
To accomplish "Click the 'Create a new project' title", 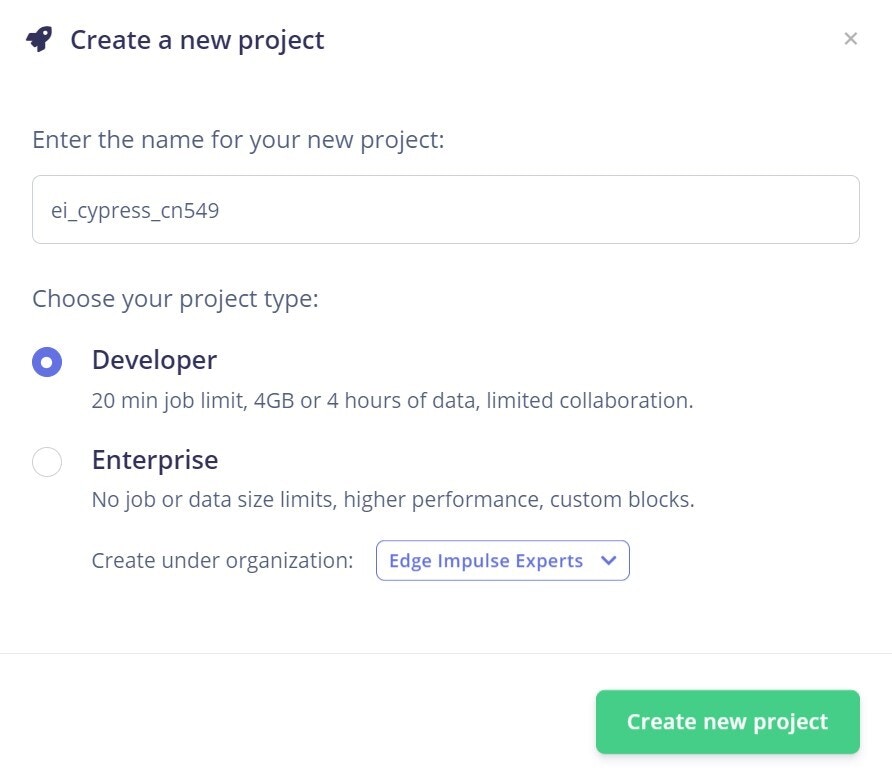I will (x=197, y=40).
